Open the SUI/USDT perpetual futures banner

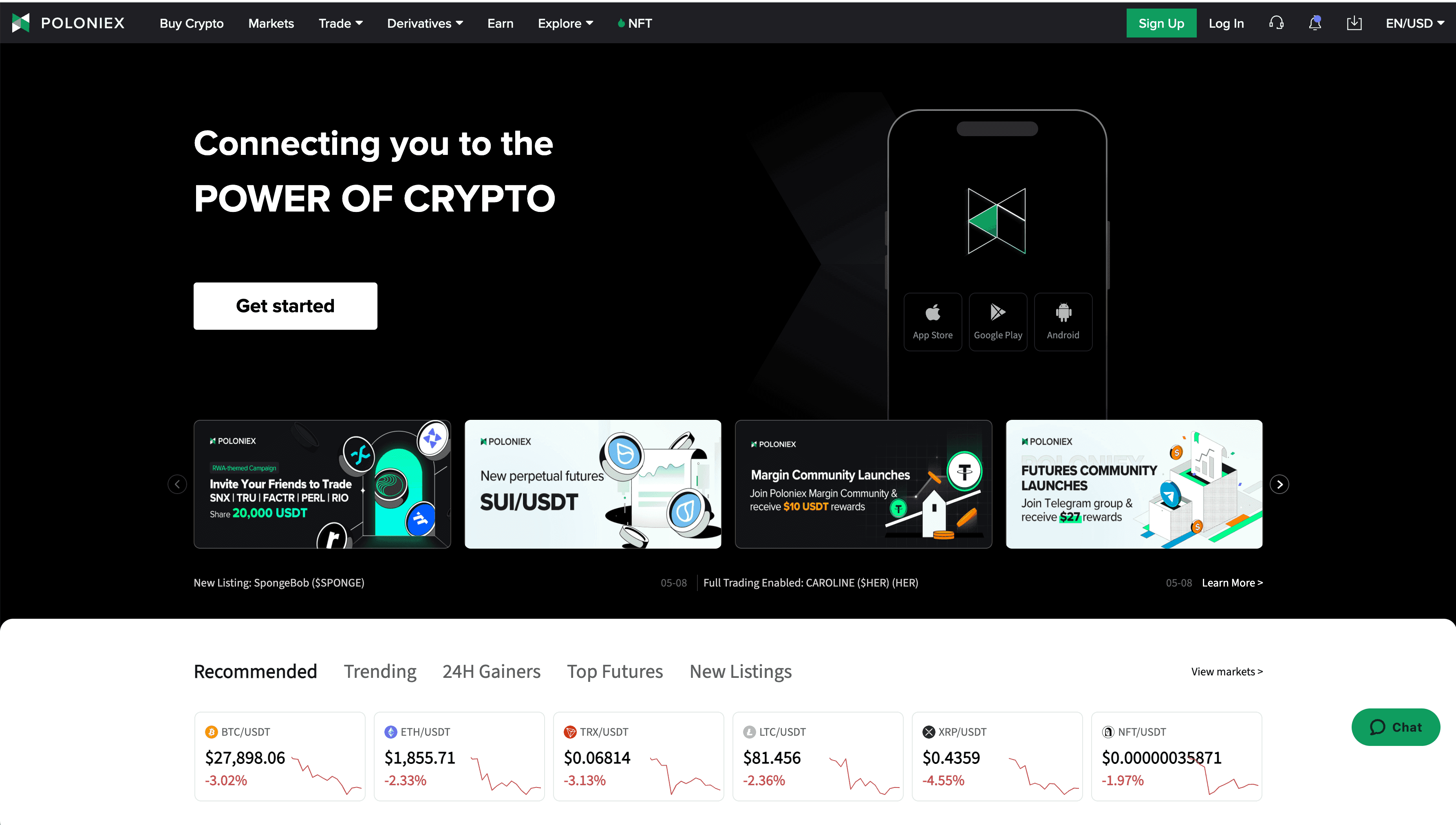coord(593,485)
